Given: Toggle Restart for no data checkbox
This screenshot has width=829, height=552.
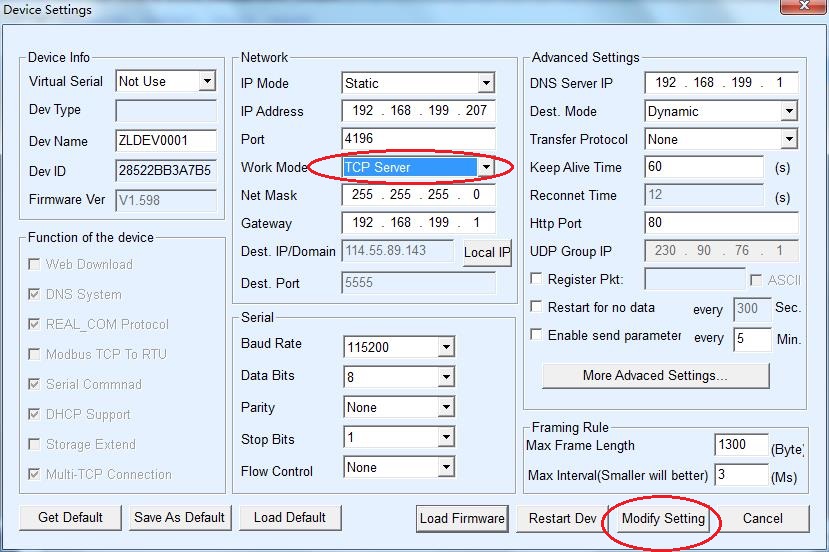Looking at the screenshot, I should pos(537,308).
